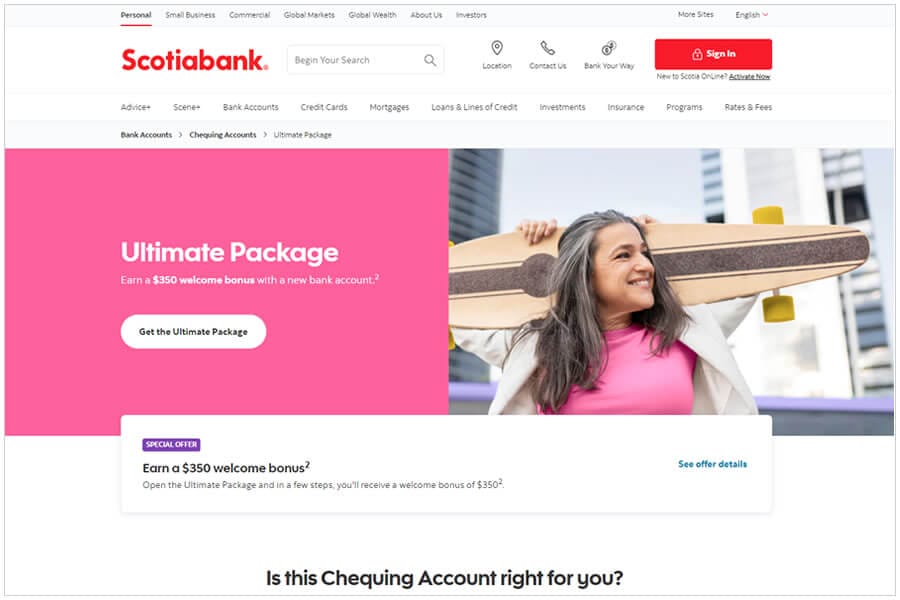Click the lock icon on Sign In

pyautogui.click(x=697, y=54)
